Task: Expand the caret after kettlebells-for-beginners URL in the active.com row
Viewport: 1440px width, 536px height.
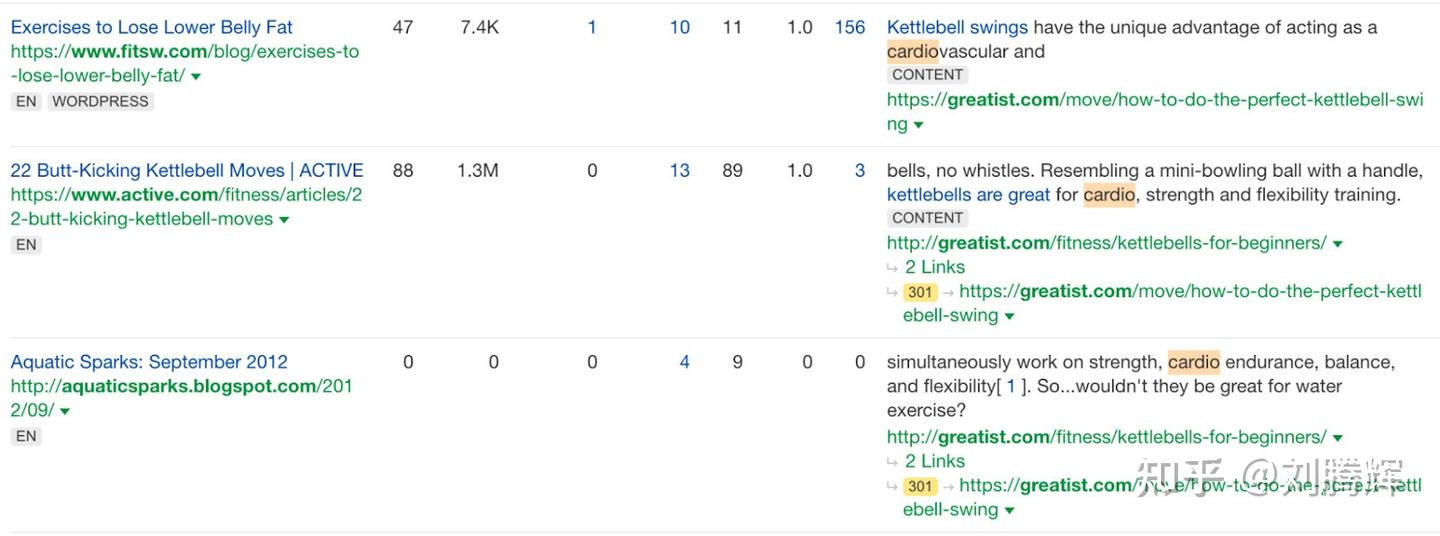Action: point(1338,244)
